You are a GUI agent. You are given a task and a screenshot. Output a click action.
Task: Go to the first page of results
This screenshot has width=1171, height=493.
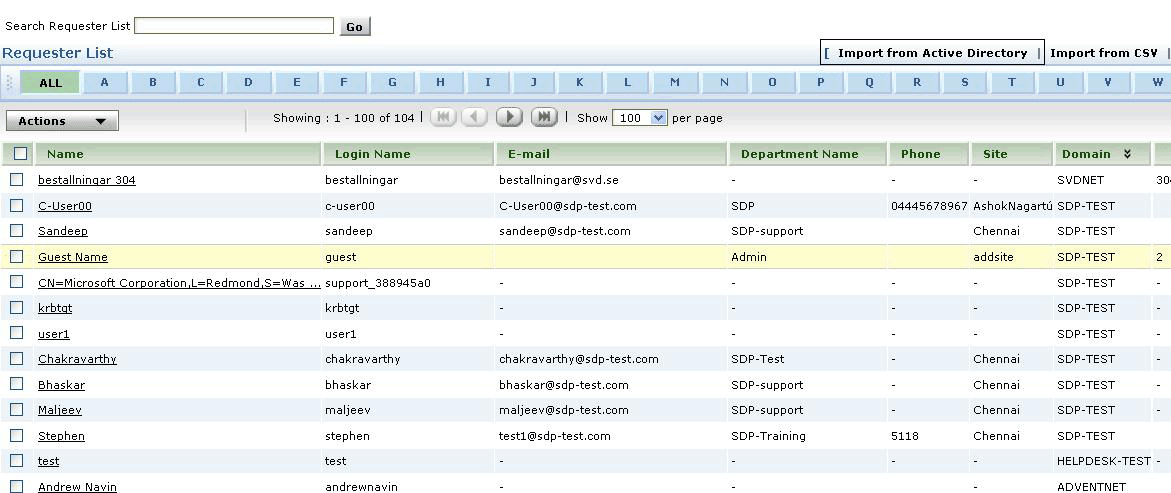coord(443,117)
